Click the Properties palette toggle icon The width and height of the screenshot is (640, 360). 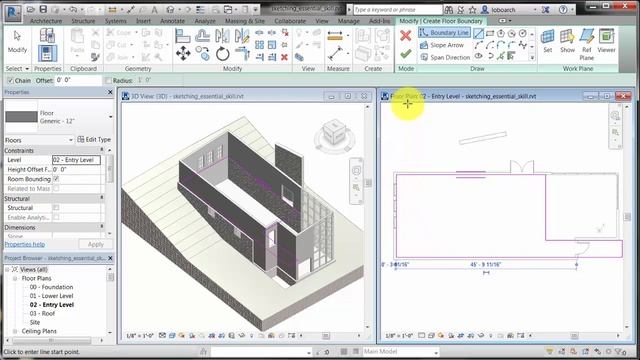point(47,53)
